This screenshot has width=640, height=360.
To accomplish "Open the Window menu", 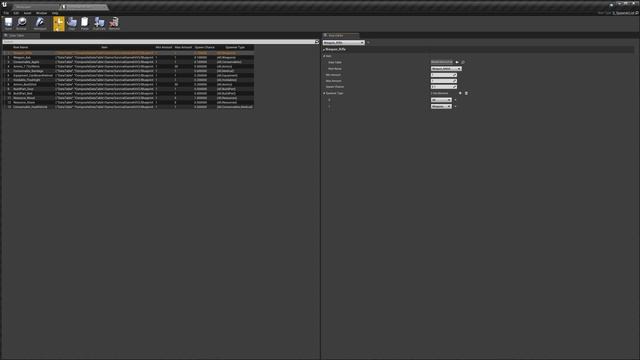I will click(x=41, y=13).
